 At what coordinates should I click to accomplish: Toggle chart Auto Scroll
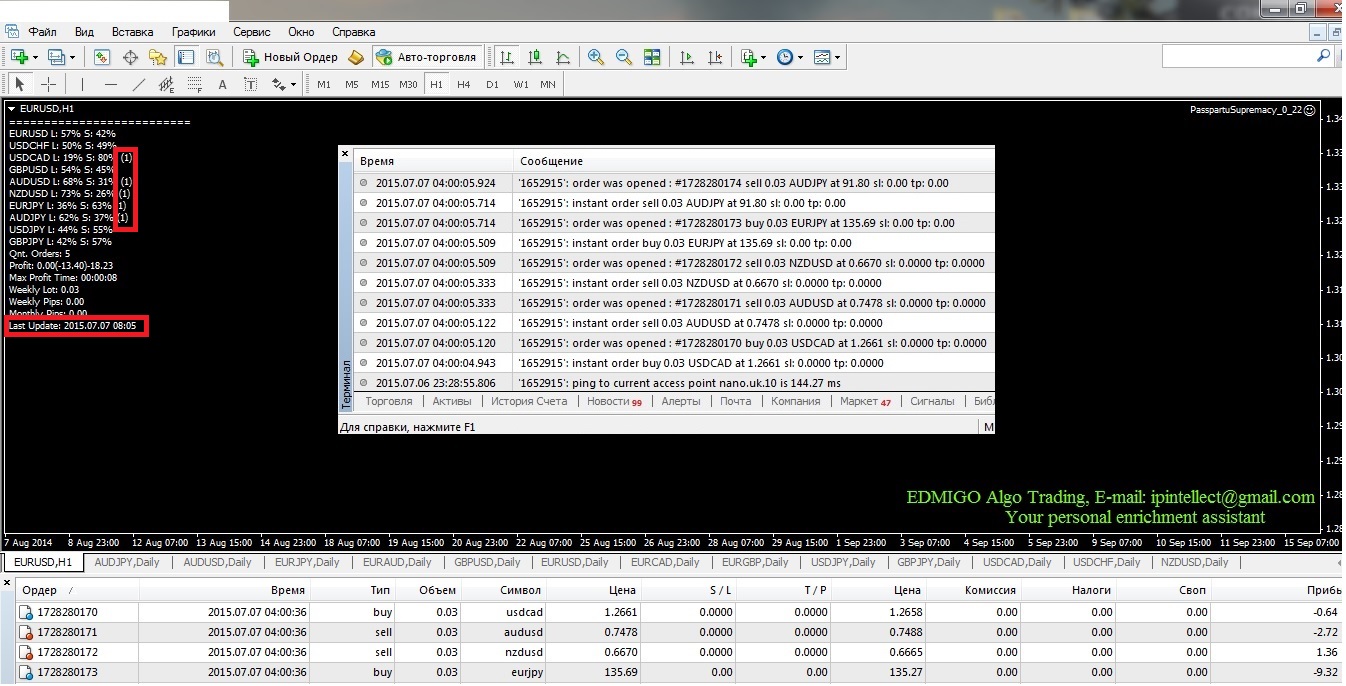687,57
